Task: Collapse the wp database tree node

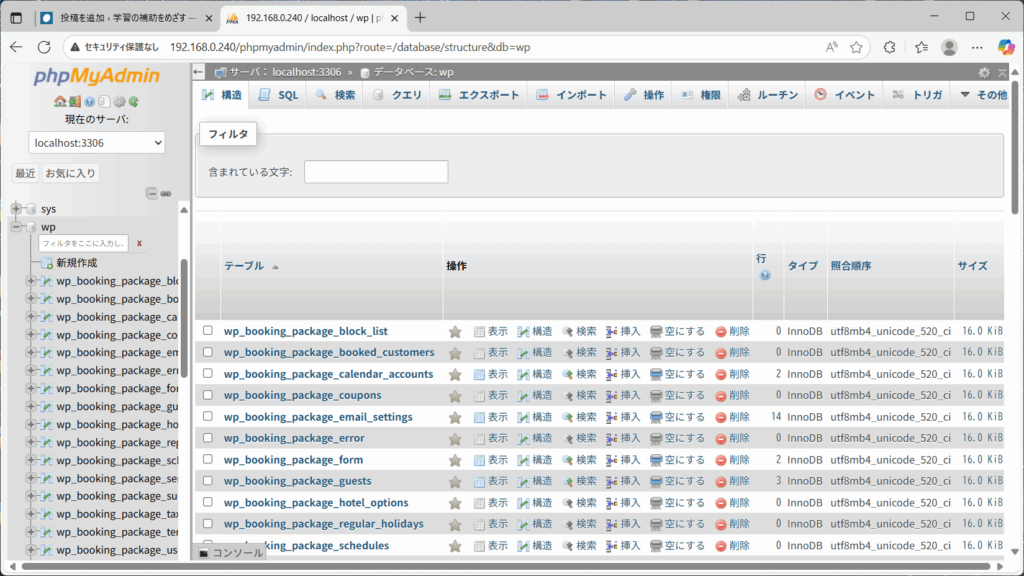Action: coord(16,227)
